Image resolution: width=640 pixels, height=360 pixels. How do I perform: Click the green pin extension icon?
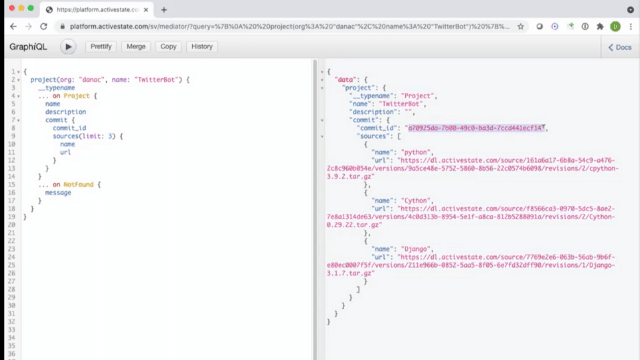tap(570, 27)
